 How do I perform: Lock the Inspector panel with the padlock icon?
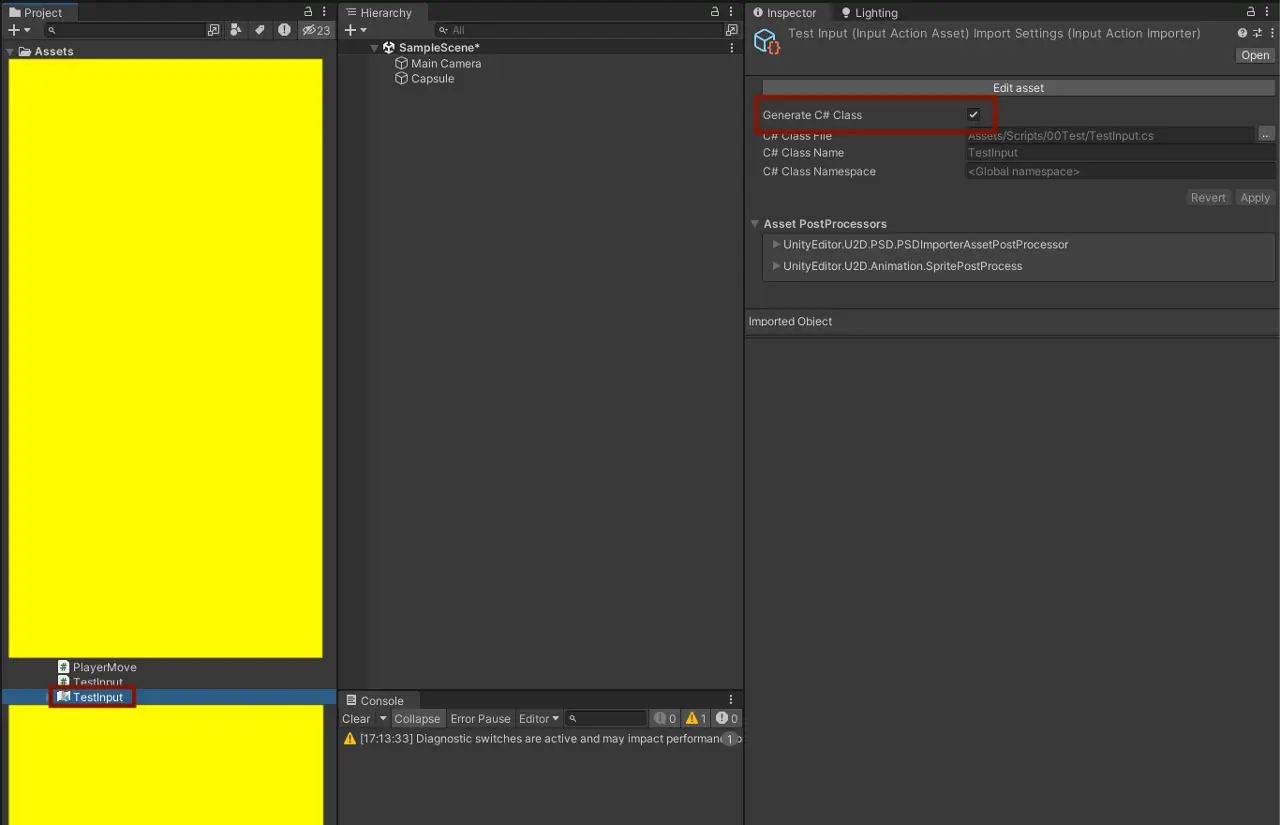[x=1251, y=12]
